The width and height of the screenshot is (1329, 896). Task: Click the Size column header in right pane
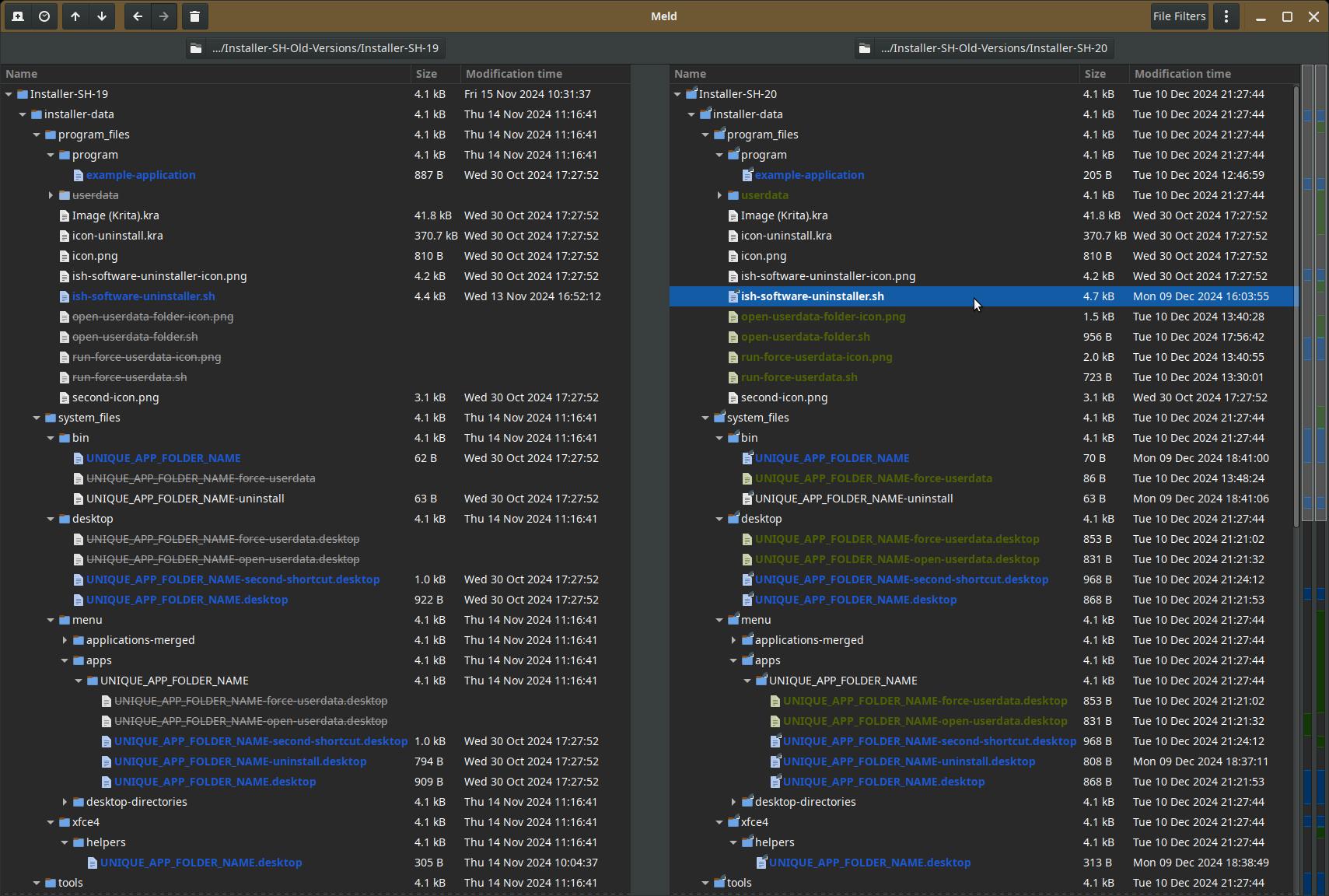[1095, 74]
